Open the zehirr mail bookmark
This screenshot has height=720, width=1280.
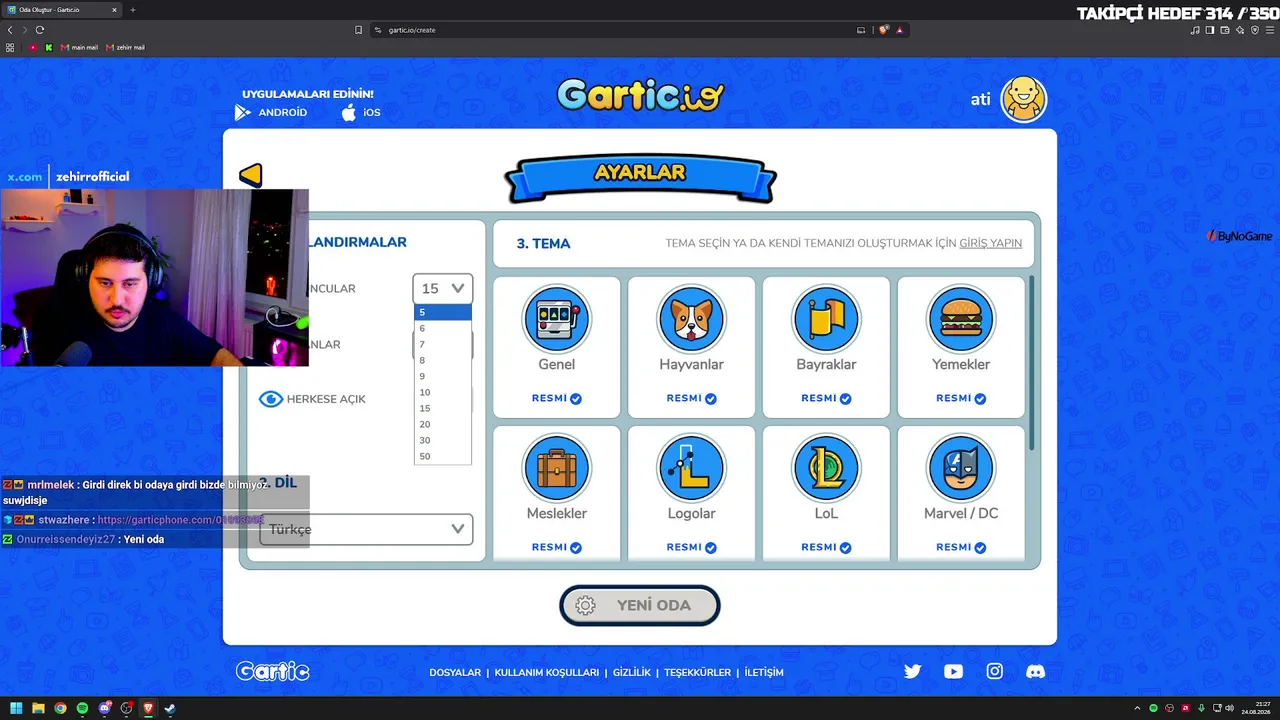click(x=125, y=47)
